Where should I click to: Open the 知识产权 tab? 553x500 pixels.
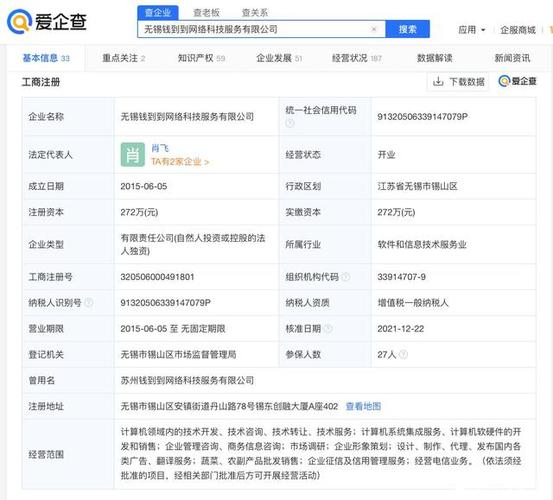[x=201, y=58]
